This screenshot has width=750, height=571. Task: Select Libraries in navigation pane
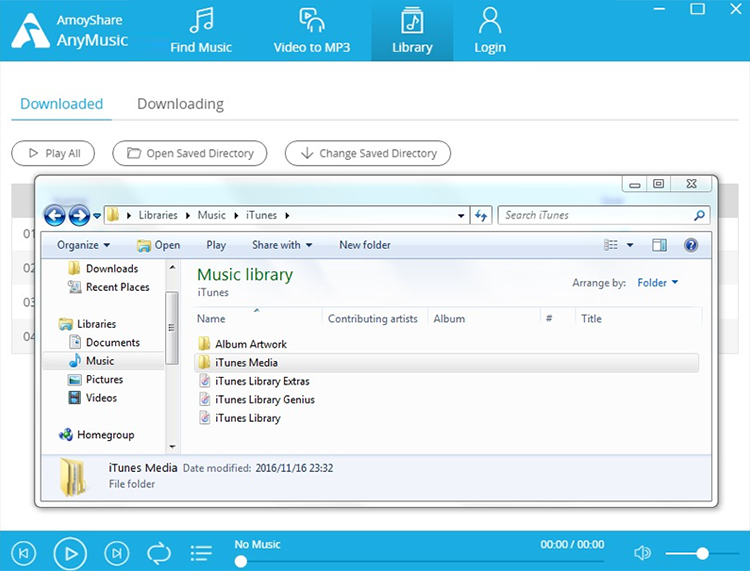tap(87, 324)
